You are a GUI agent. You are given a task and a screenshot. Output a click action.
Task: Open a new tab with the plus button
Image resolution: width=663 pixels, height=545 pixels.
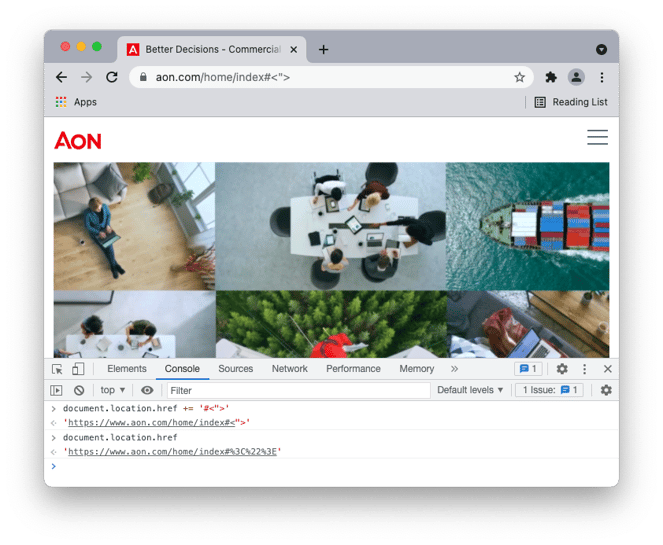pos(323,49)
